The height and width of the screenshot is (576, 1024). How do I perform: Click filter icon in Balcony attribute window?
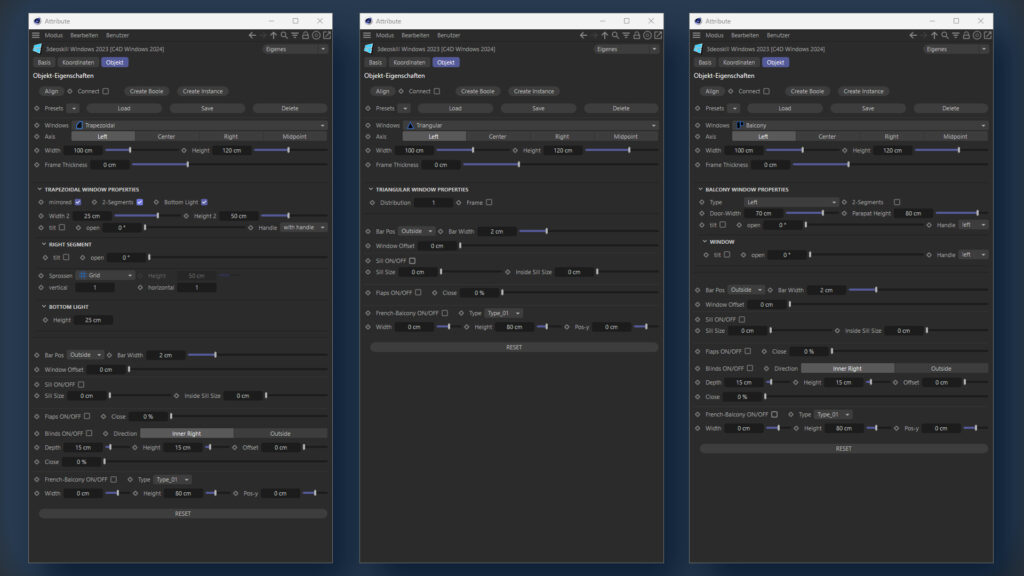pos(955,35)
